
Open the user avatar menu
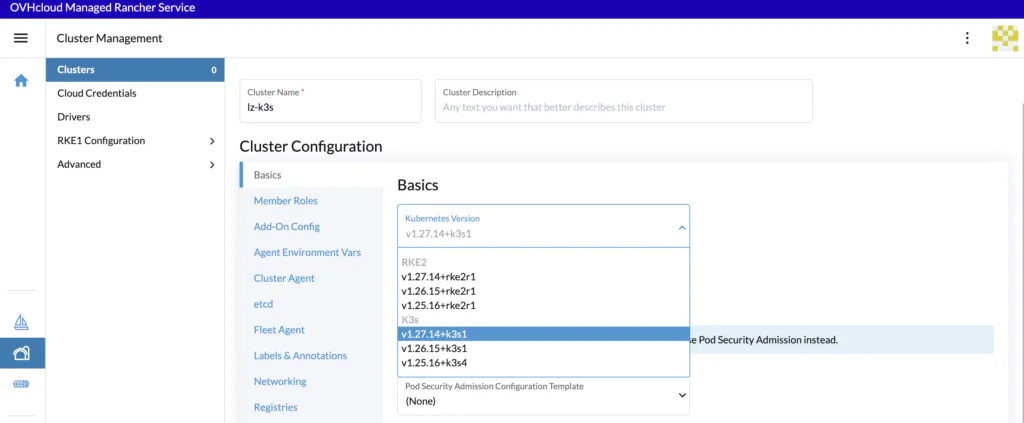pyautogui.click(x=1004, y=38)
